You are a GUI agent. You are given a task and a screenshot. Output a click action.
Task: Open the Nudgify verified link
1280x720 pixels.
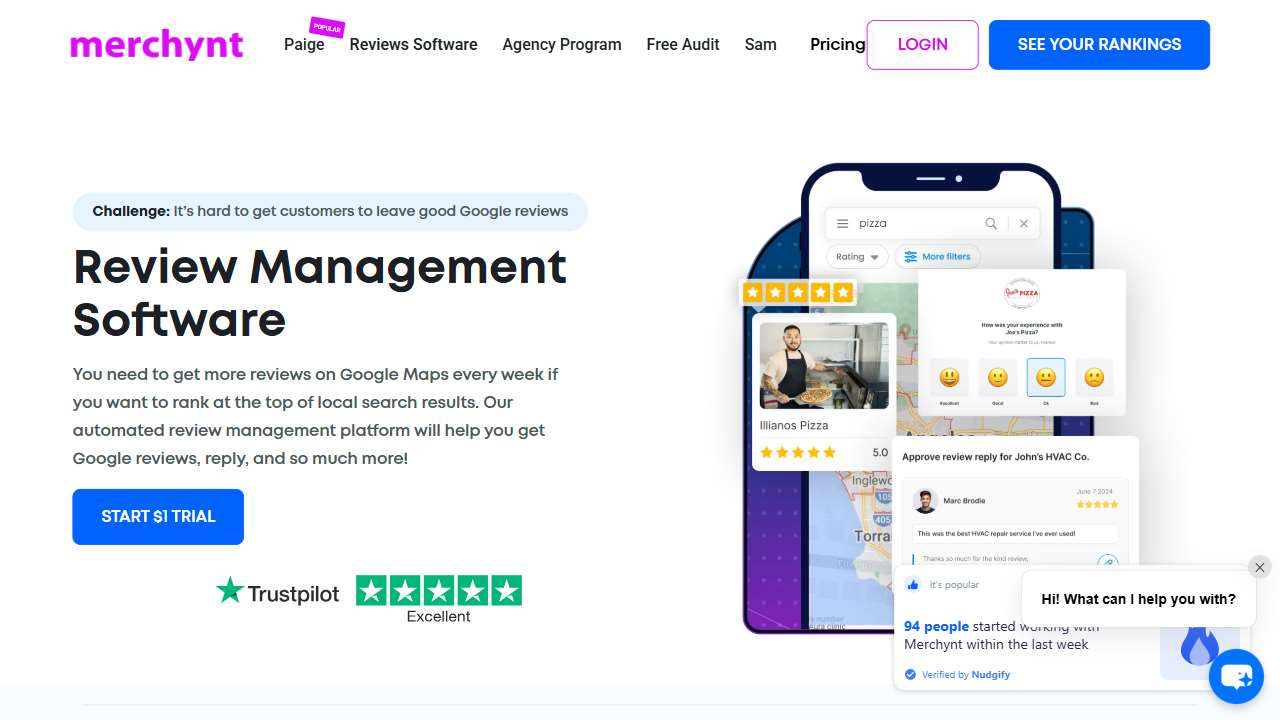click(x=989, y=674)
